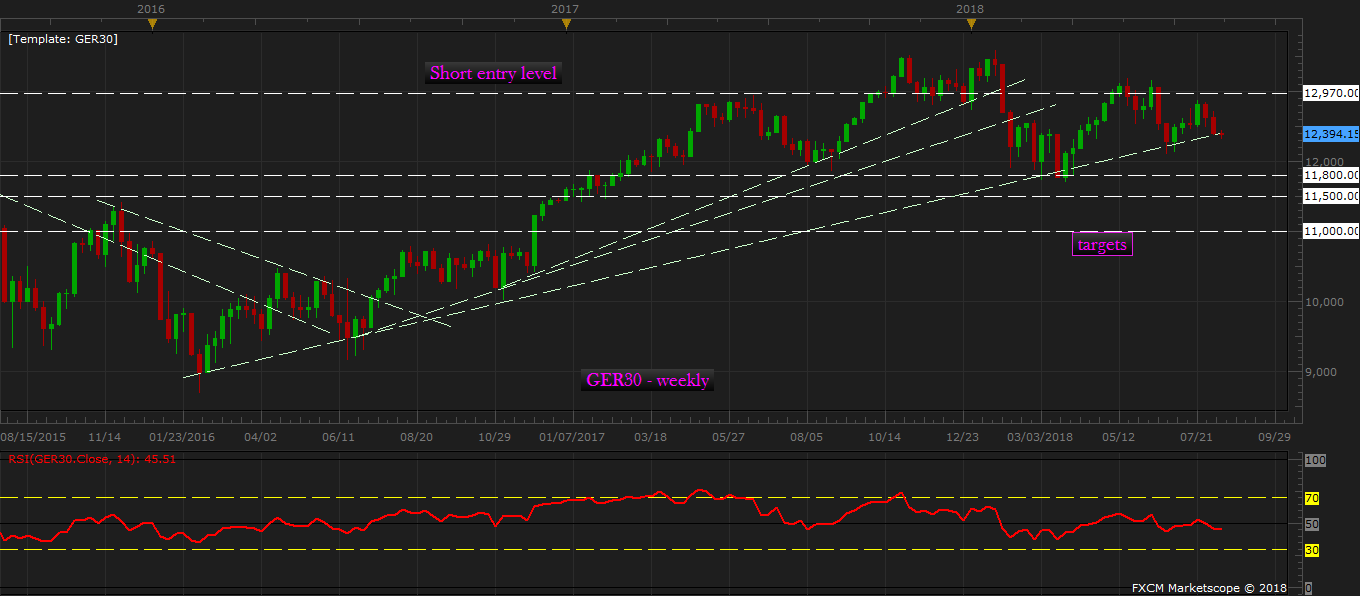
Task: Click the FXCM Marketscope © 2018 text
Action: point(1209,588)
